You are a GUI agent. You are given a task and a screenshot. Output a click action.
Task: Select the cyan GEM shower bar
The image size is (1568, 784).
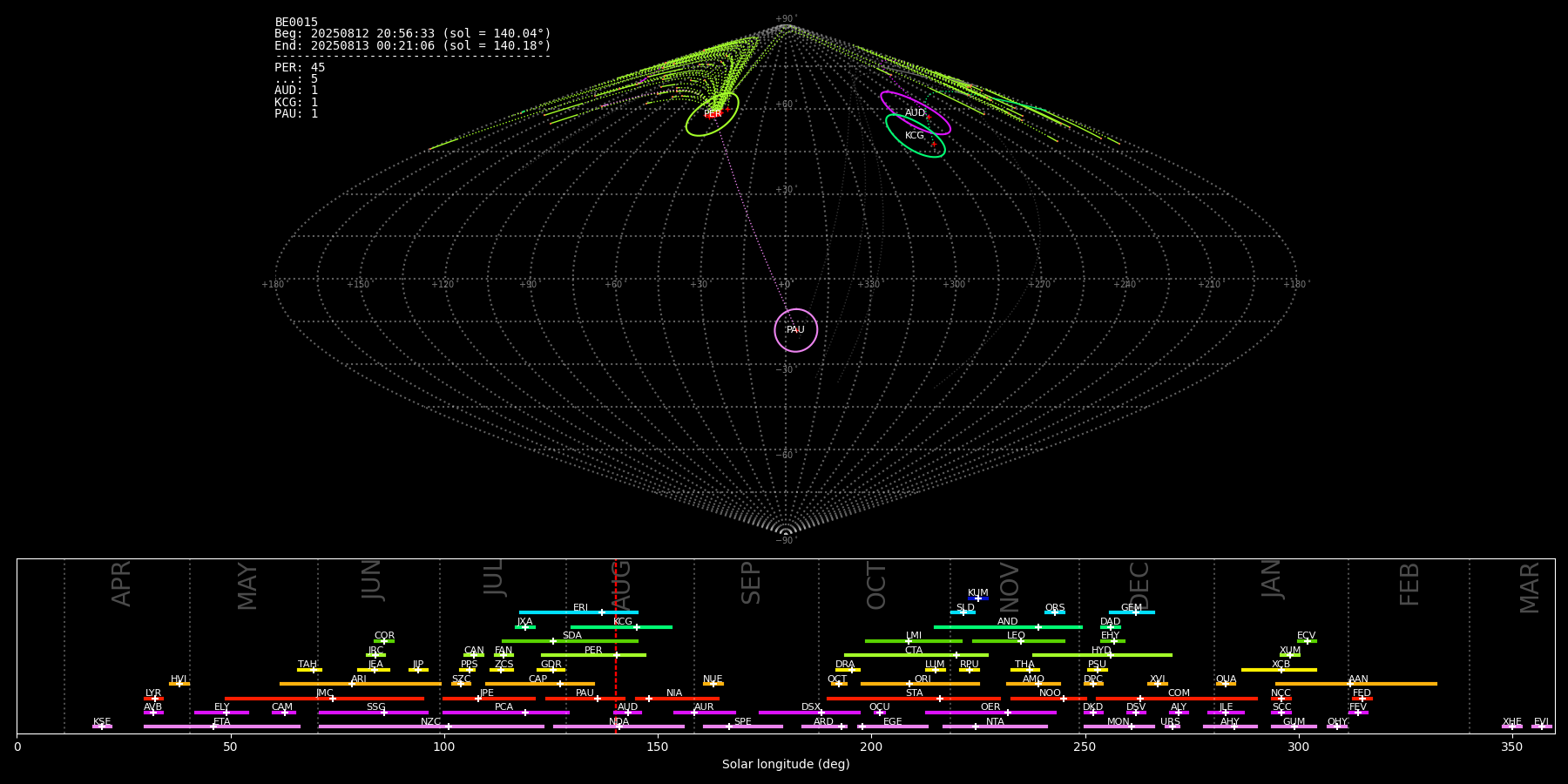click(x=1132, y=612)
